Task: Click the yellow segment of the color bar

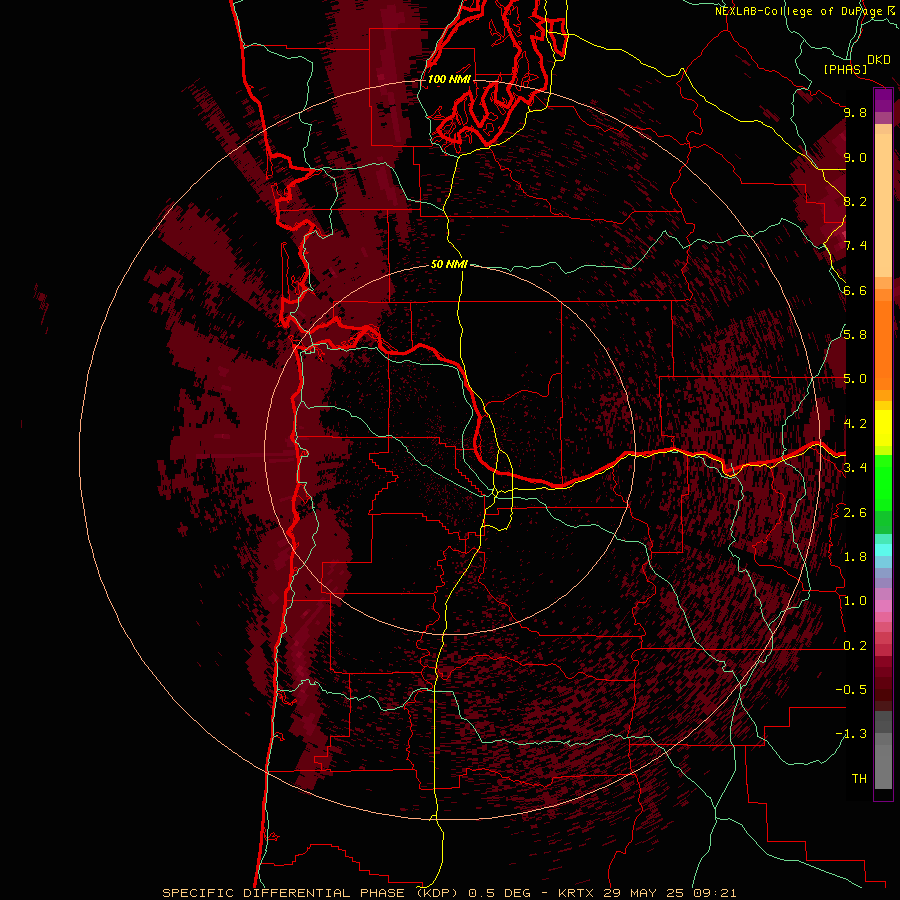Action: [883, 428]
